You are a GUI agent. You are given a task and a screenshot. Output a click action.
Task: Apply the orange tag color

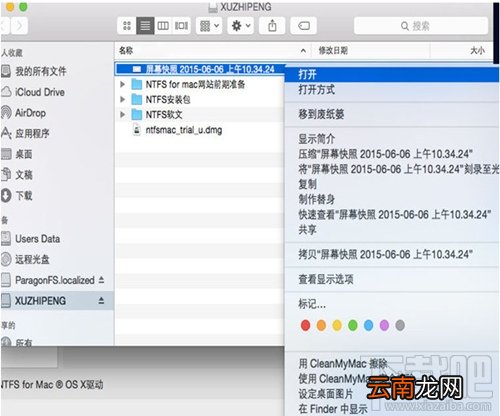(x=321, y=325)
